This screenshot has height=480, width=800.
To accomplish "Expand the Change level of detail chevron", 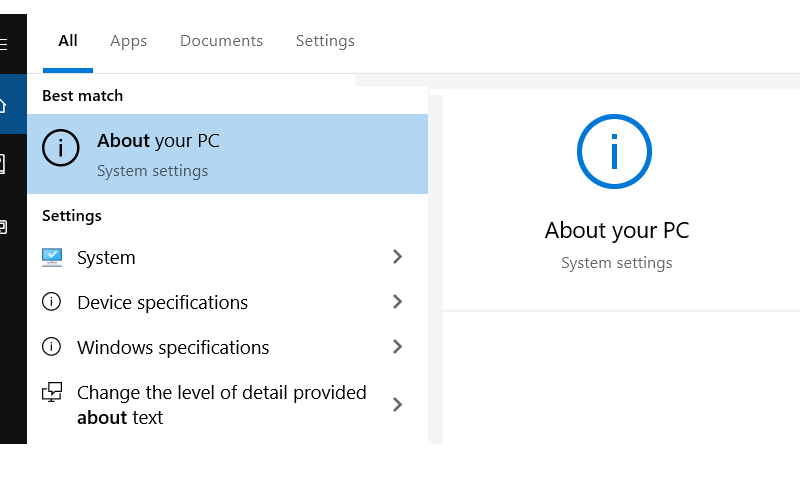I will (397, 405).
